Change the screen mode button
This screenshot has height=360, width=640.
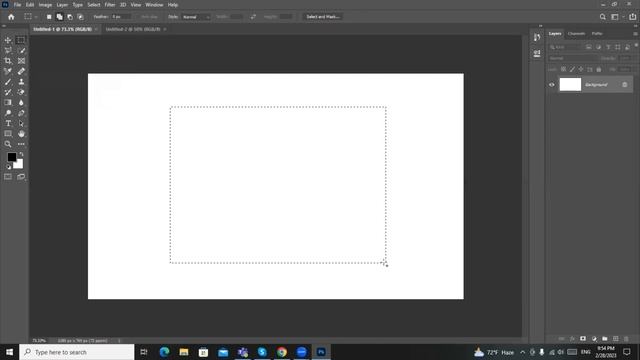click(x=21, y=177)
